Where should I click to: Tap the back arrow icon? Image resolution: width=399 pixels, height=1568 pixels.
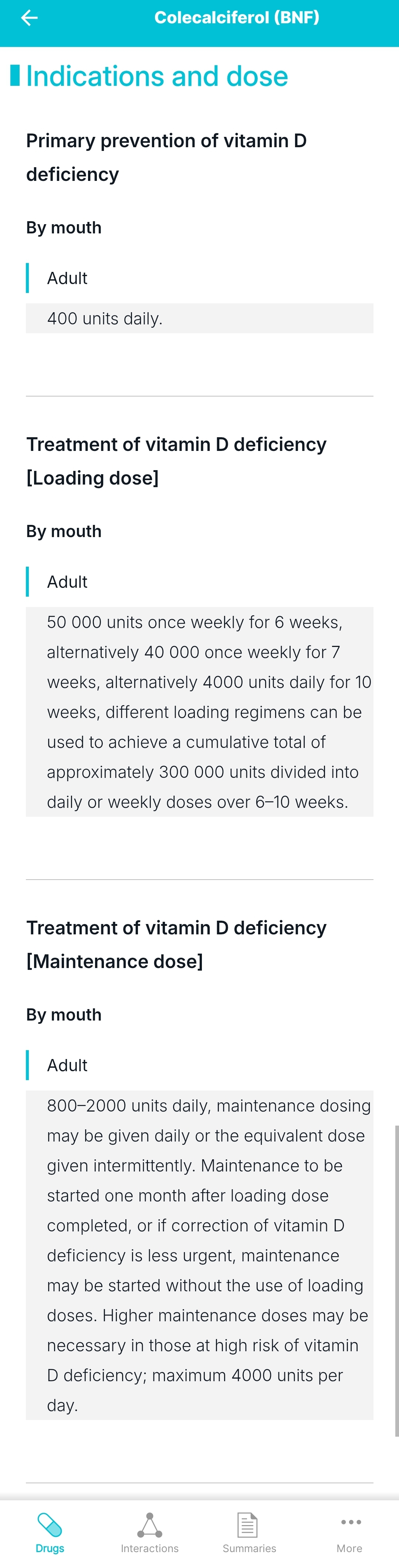coord(29,18)
